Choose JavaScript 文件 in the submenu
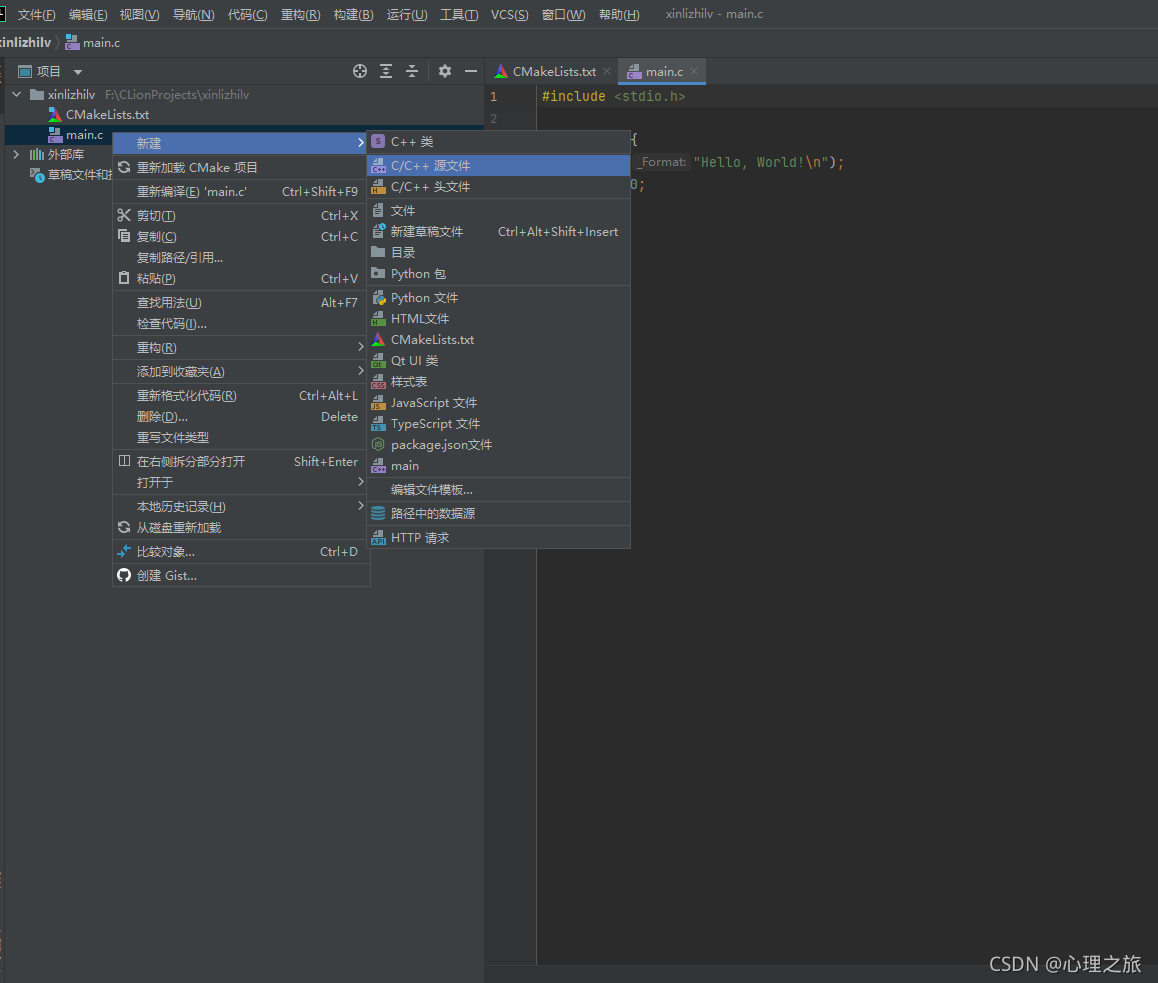 click(x=499, y=403)
